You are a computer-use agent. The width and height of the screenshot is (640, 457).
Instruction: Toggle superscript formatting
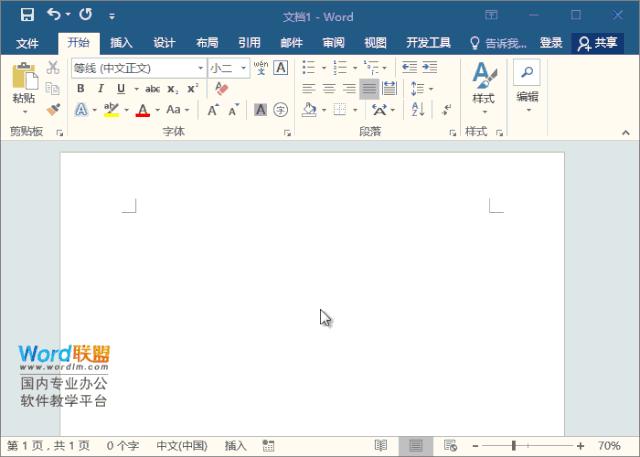pos(193,89)
